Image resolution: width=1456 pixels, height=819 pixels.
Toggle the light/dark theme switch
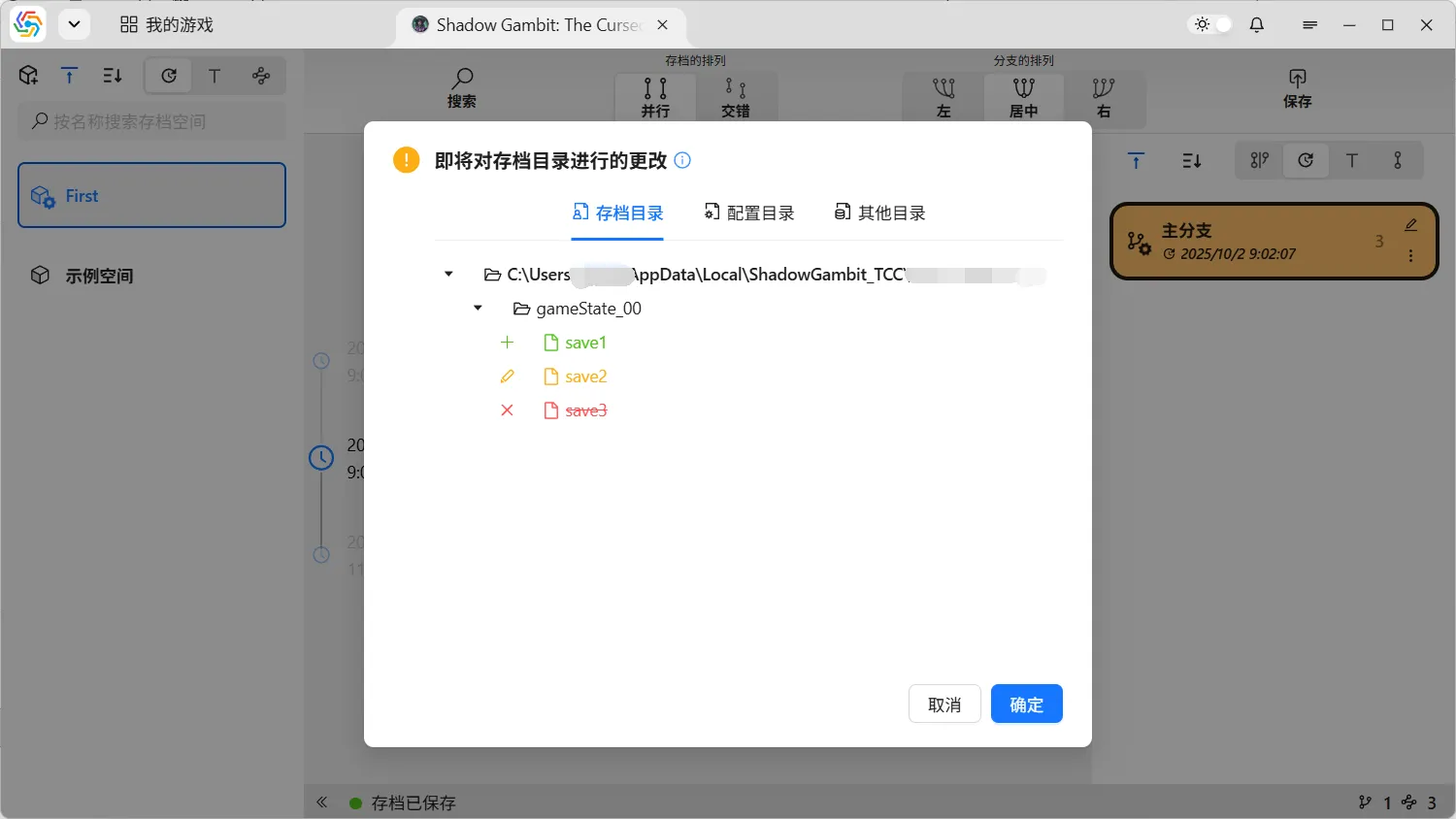click(x=1212, y=25)
